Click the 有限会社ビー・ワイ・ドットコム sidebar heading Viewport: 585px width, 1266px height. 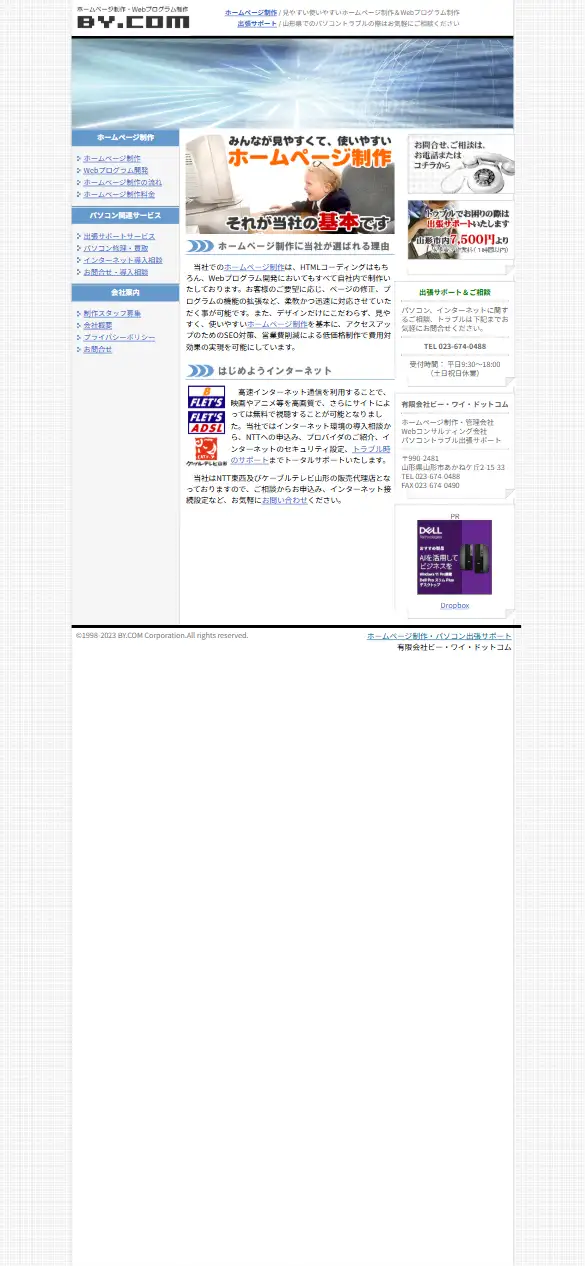click(x=454, y=404)
